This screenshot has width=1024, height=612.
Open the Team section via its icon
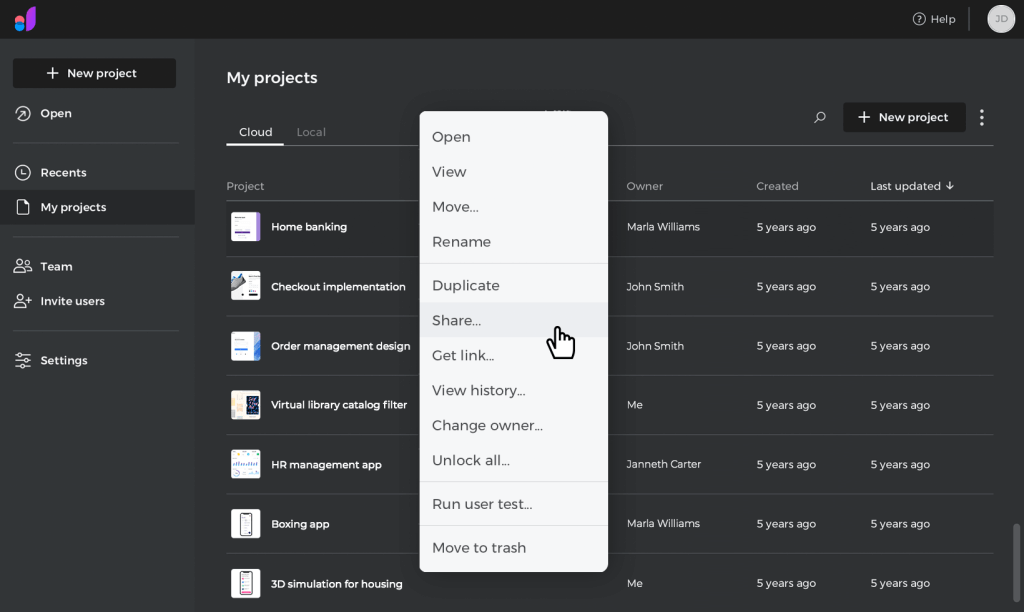[x=22, y=266]
